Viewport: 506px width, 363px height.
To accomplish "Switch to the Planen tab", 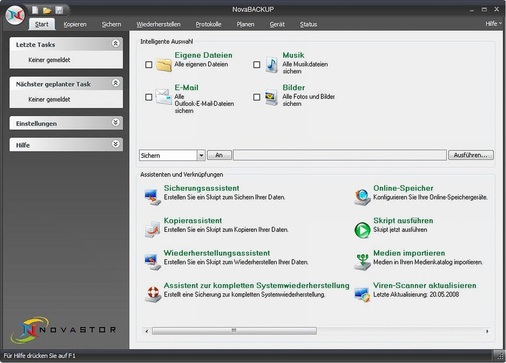I will tap(245, 24).
